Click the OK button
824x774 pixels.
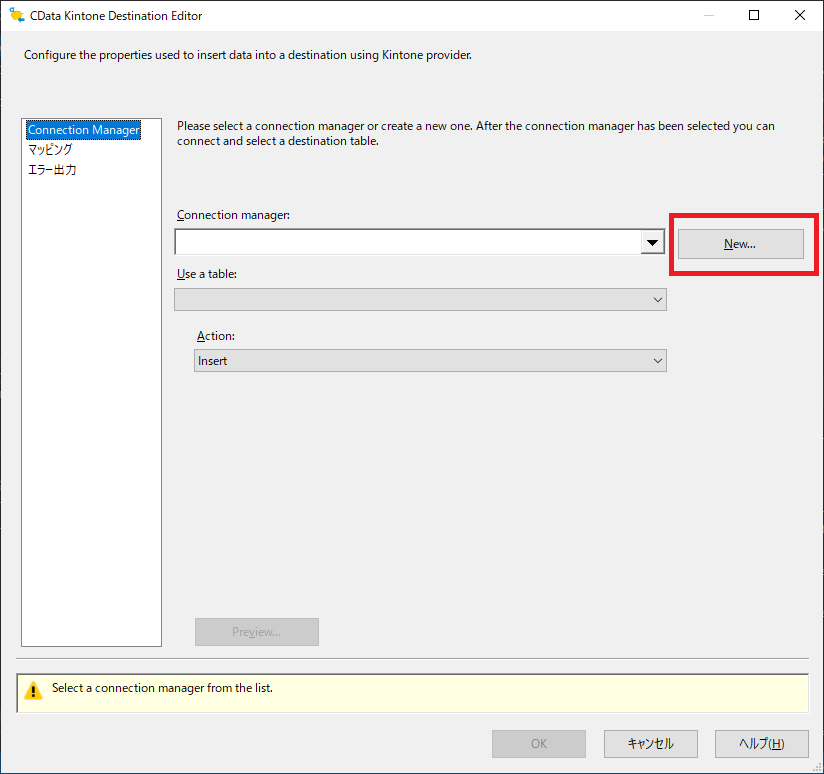click(x=539, y=744)
